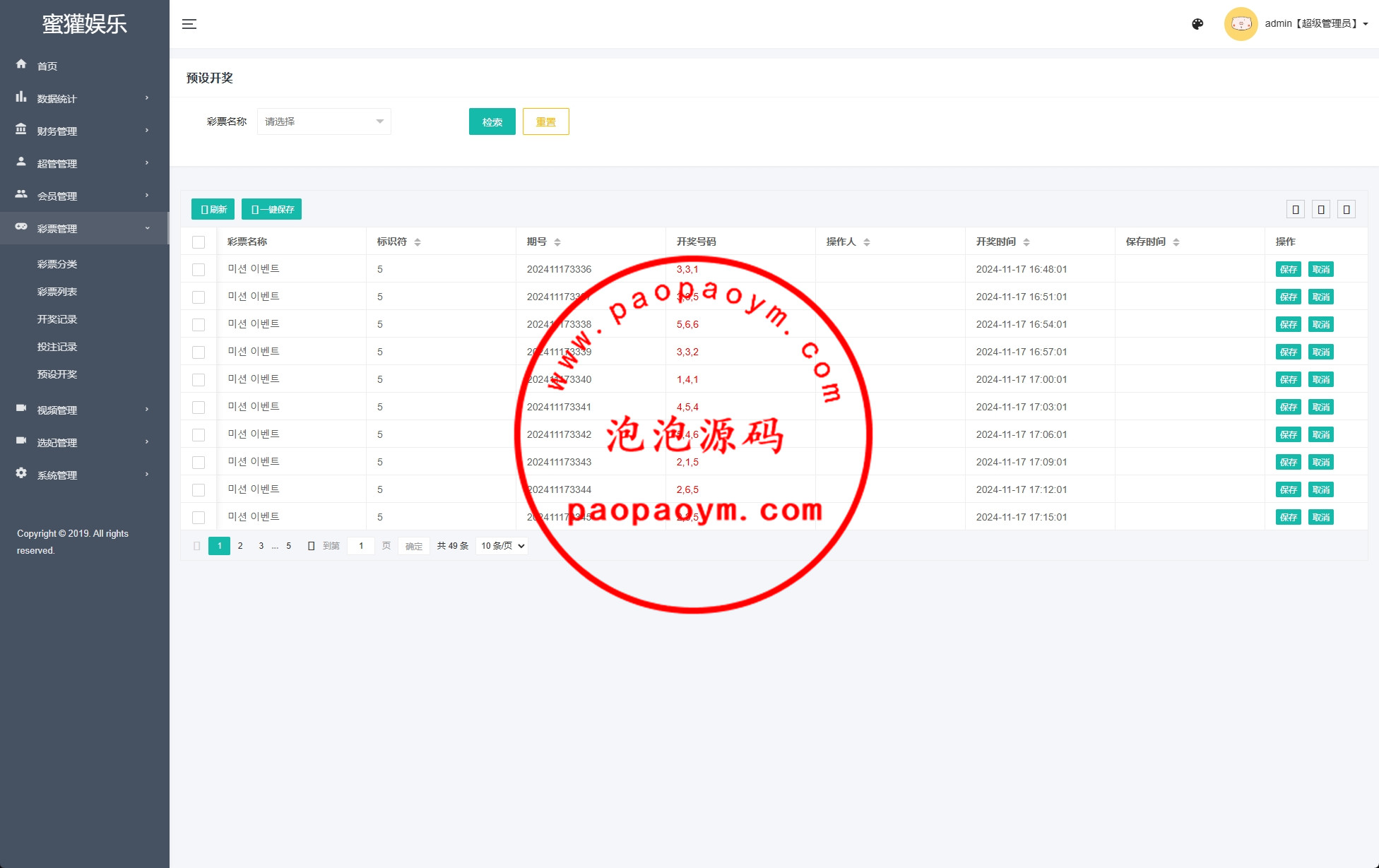The image size is (1379, 868).
Task: Open the 预设开奖 submenu item
Action: tap(57, 374)
